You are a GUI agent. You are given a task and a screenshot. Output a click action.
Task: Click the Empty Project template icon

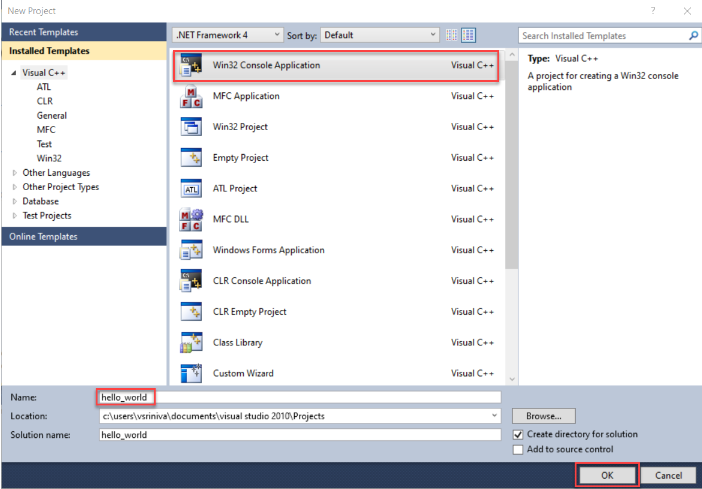[191, 158]
